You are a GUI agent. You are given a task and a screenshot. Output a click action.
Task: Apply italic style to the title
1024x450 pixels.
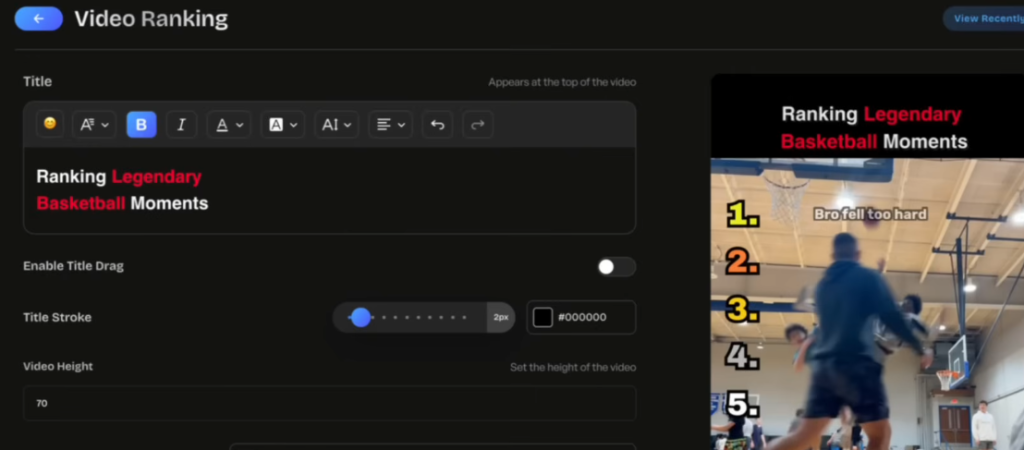coord(181,124)
